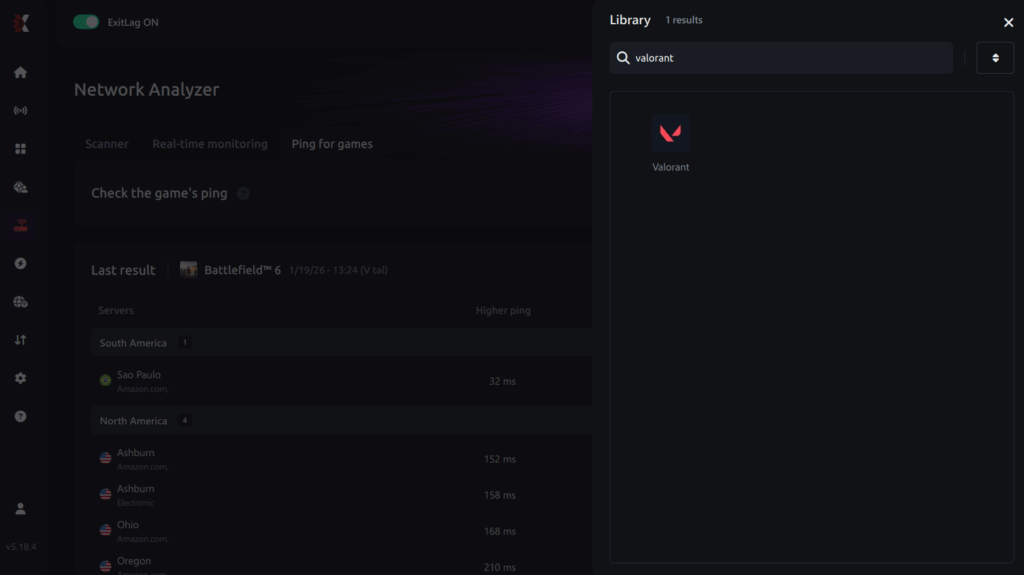Screen dimensions: 1024x575
Task: Turn off the ExitLag ON toggle
Action: (86, 22)
